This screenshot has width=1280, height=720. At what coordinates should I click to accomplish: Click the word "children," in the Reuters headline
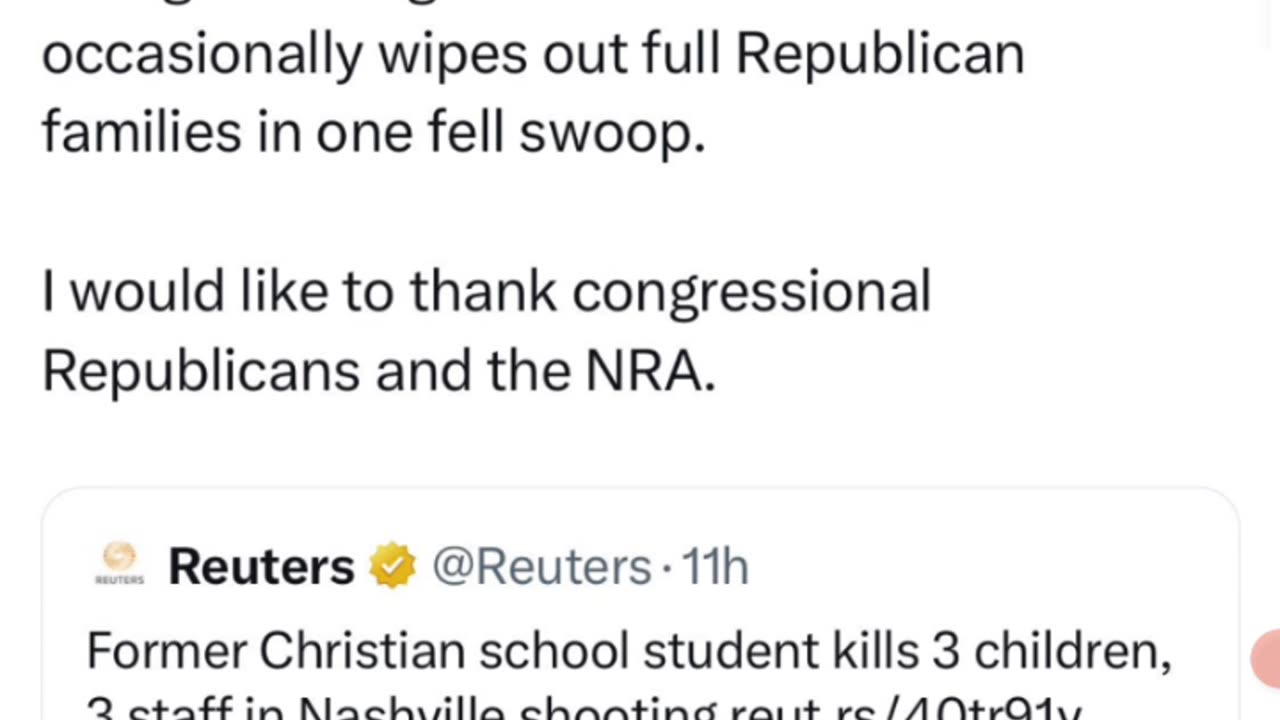(1072, 651)
